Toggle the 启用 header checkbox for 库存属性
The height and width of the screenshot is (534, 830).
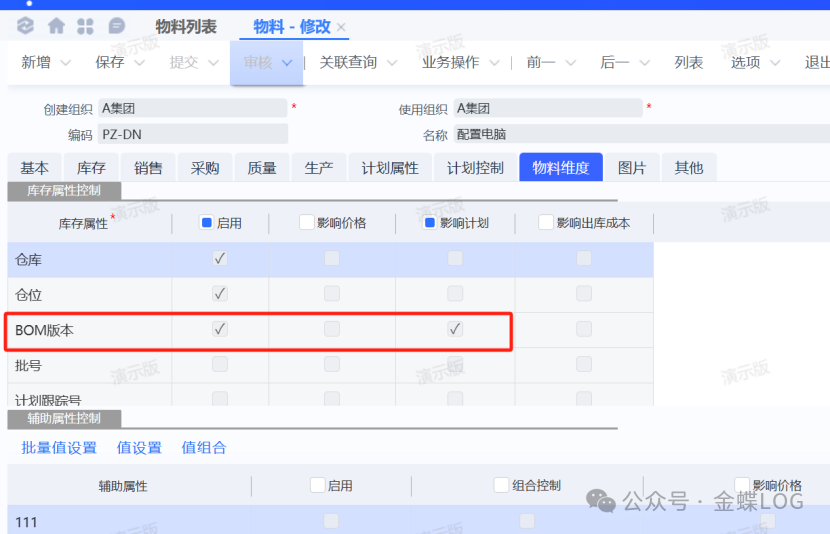pyautogui.click(x=207, y=223)
